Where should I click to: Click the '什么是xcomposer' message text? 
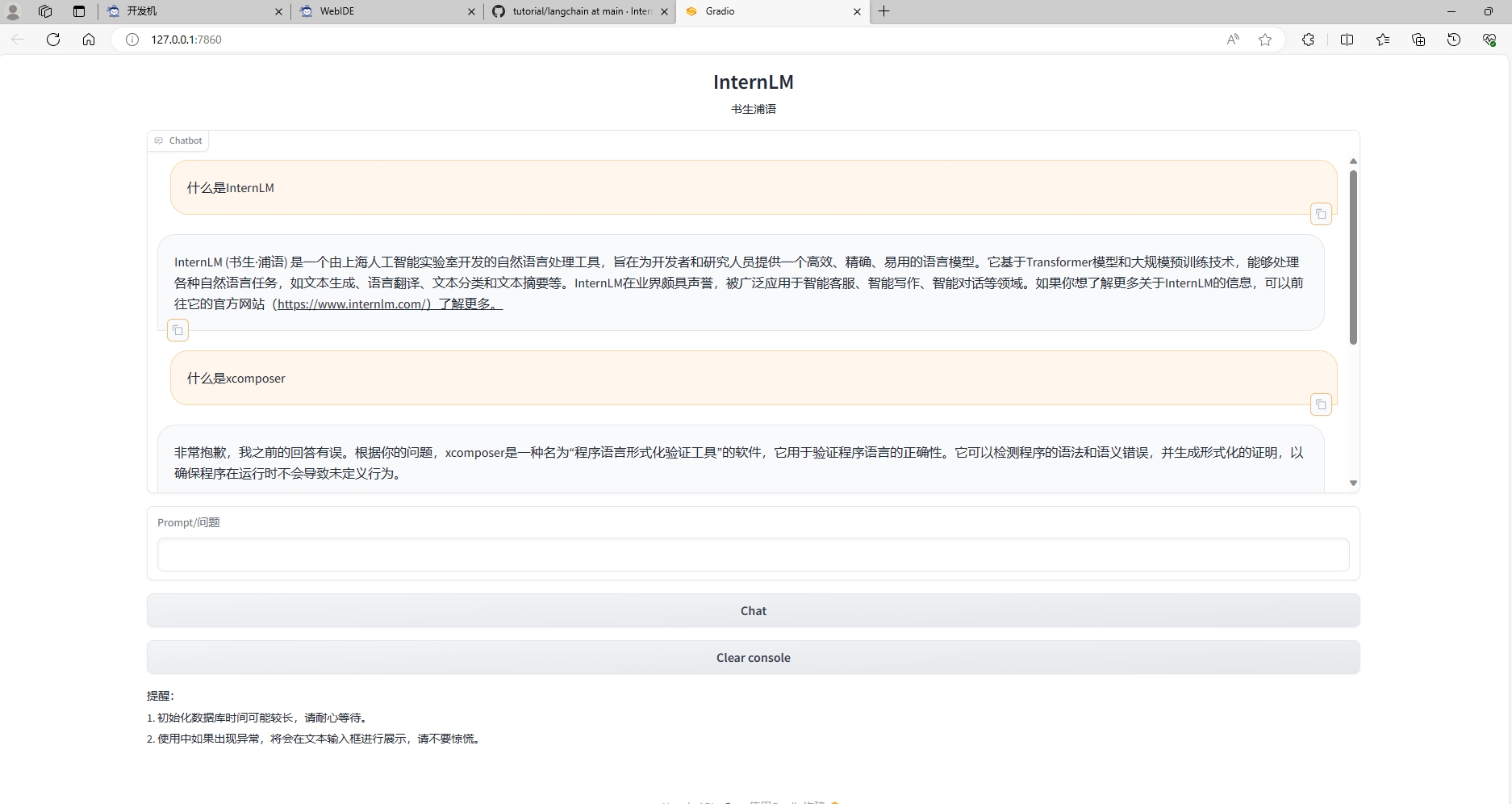click(x=236, y=379)
